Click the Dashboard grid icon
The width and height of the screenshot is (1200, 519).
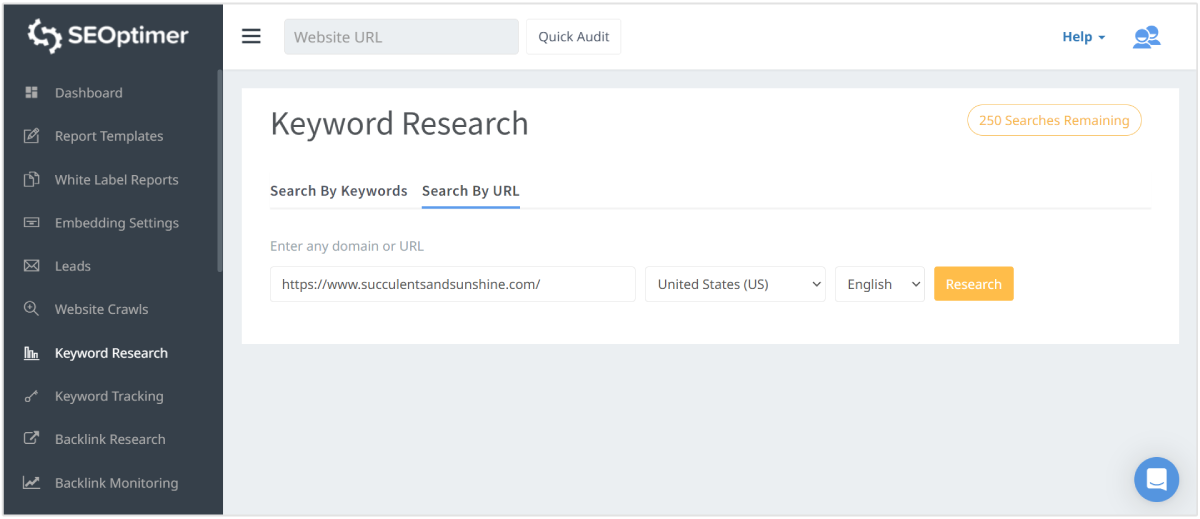click(x=32, y=93)
